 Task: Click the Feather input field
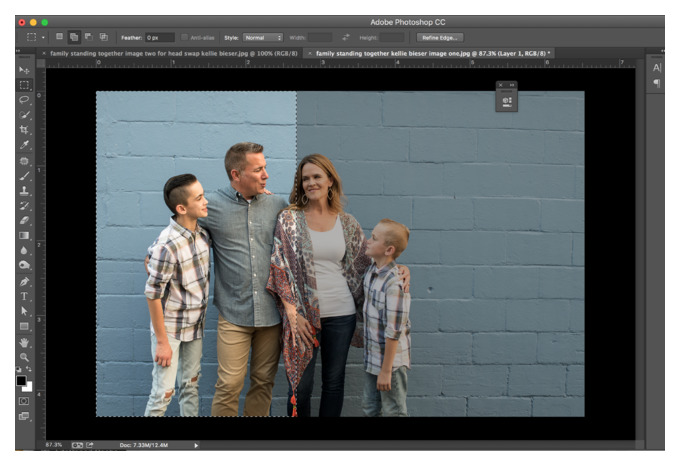160,38
